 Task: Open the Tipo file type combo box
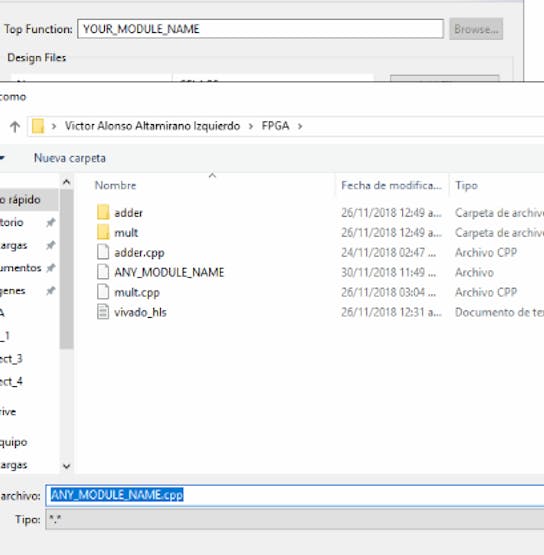point(294,520)
